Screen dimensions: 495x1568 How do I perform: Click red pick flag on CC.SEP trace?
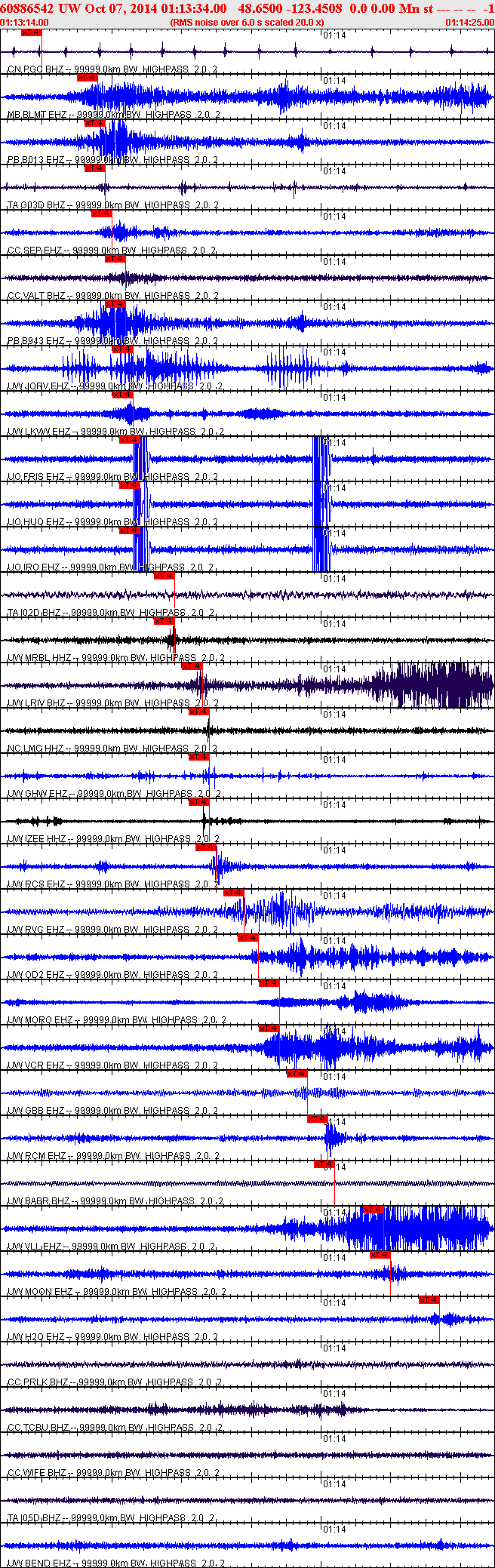(x=101, y=214)
